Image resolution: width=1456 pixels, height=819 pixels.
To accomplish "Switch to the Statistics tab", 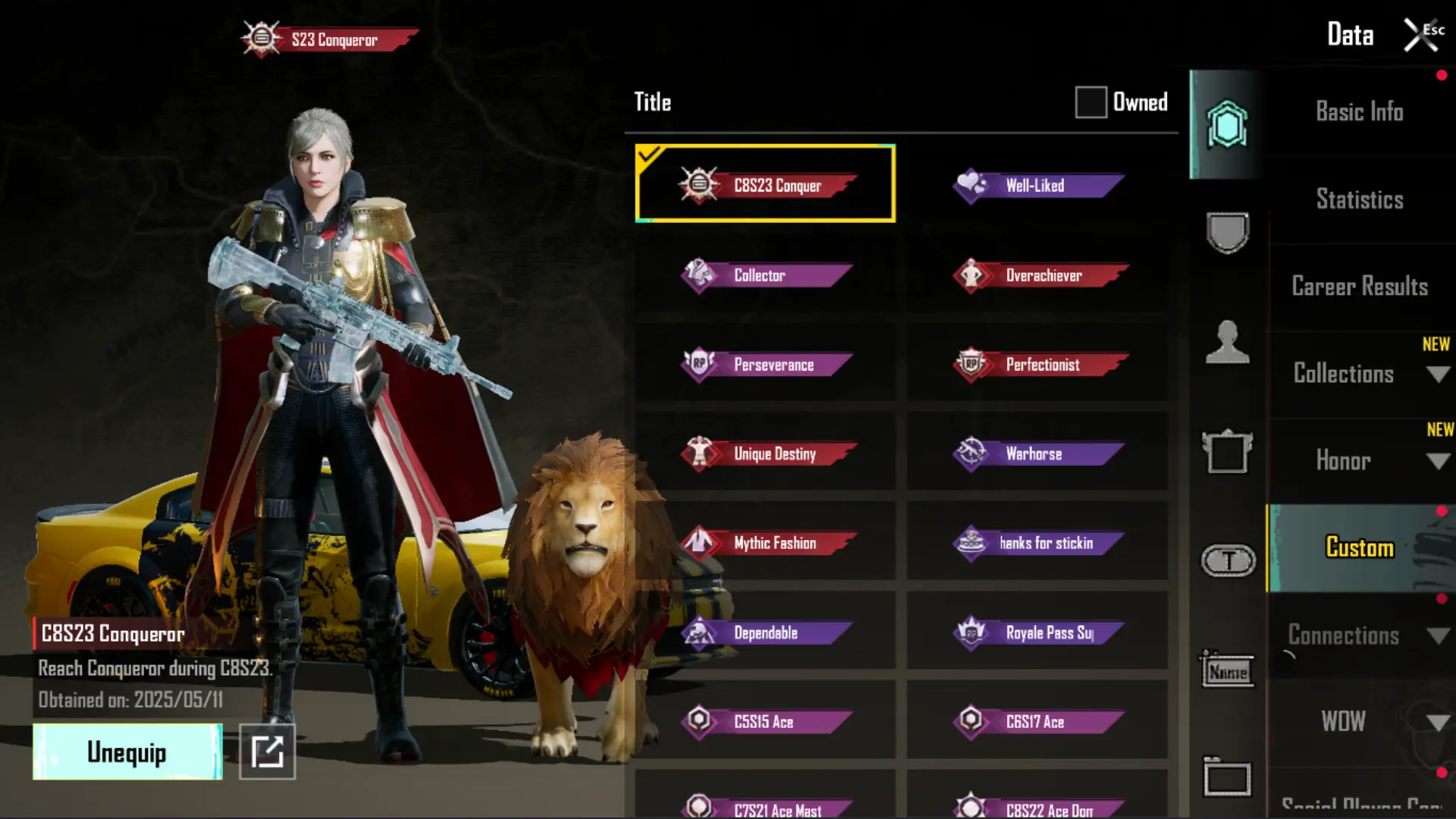I will tap(1360, 199).
